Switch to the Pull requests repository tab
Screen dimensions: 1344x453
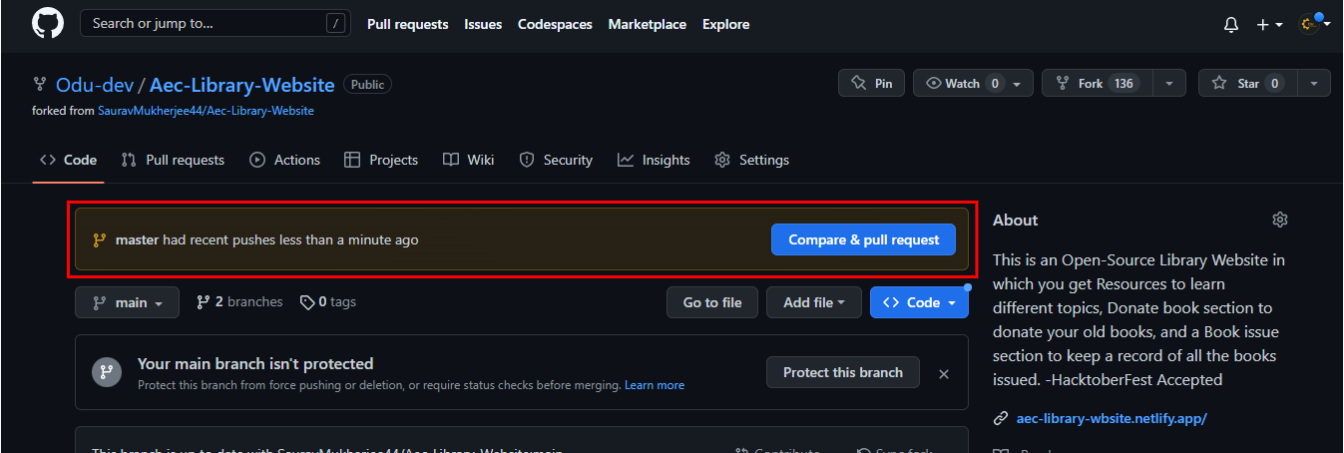coord(173,160)
